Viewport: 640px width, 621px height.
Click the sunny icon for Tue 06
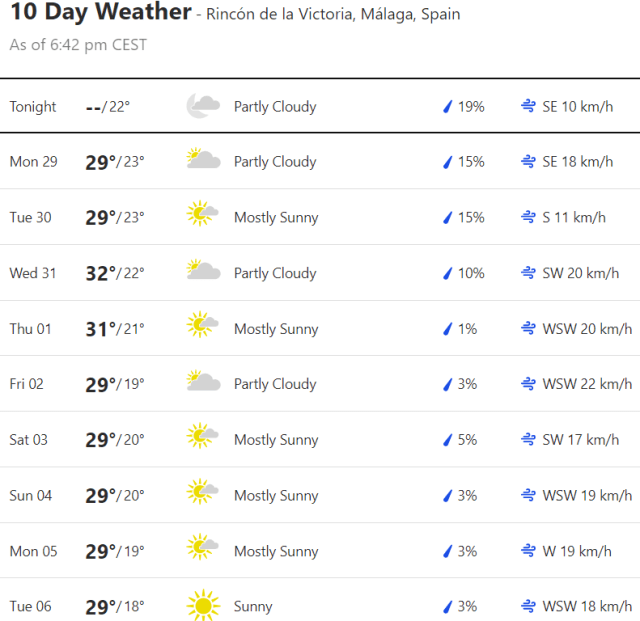(203, 606)
